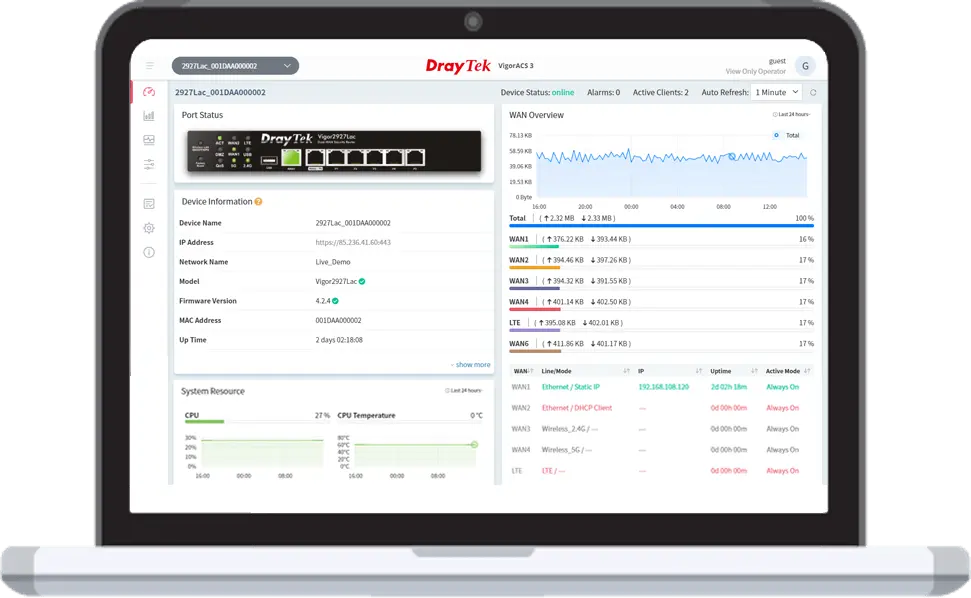
Task: Click the Device Information help icon
Action: [x=258, y=202]
